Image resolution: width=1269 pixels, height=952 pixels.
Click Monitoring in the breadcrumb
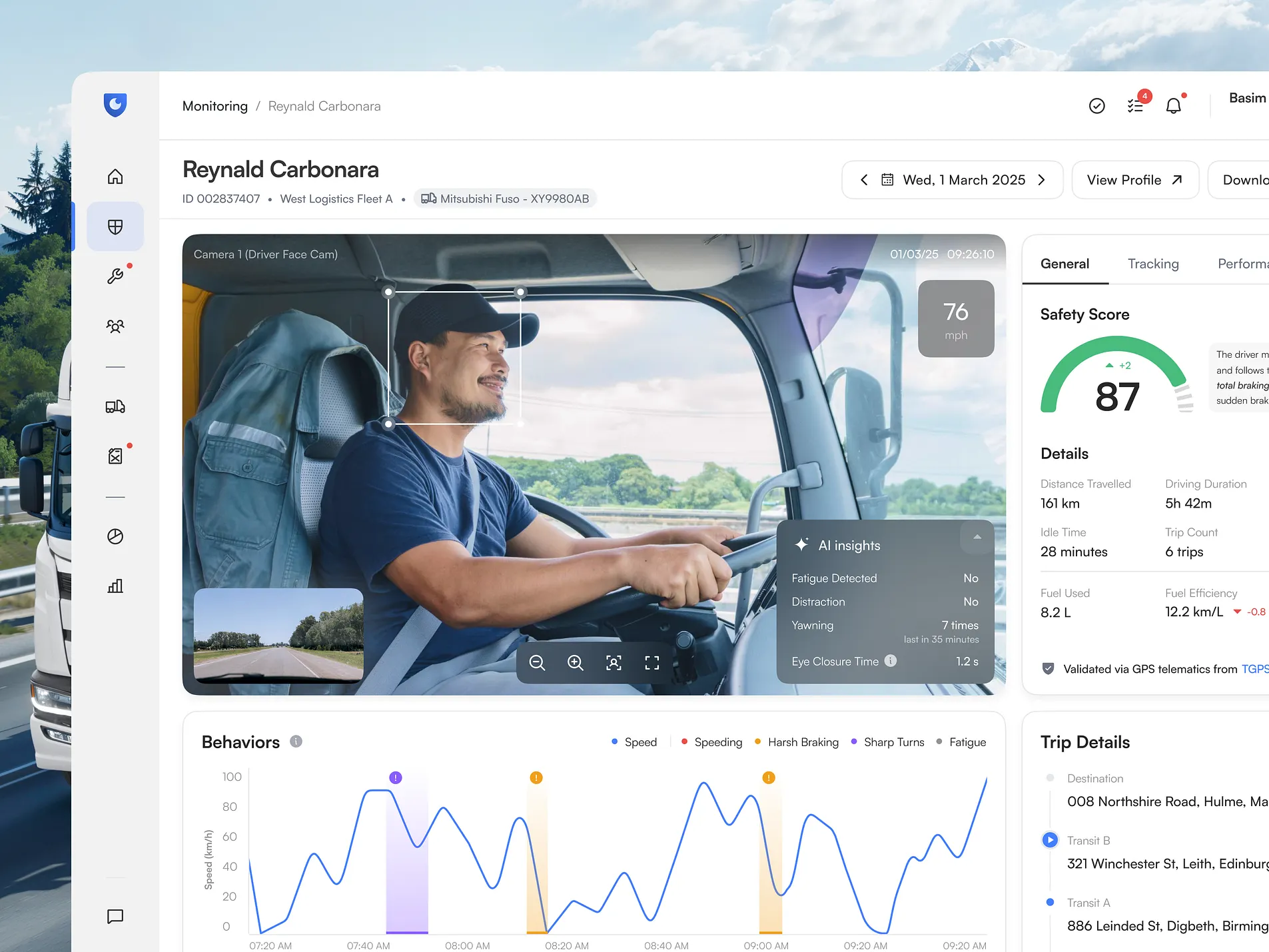click(215, 106)
